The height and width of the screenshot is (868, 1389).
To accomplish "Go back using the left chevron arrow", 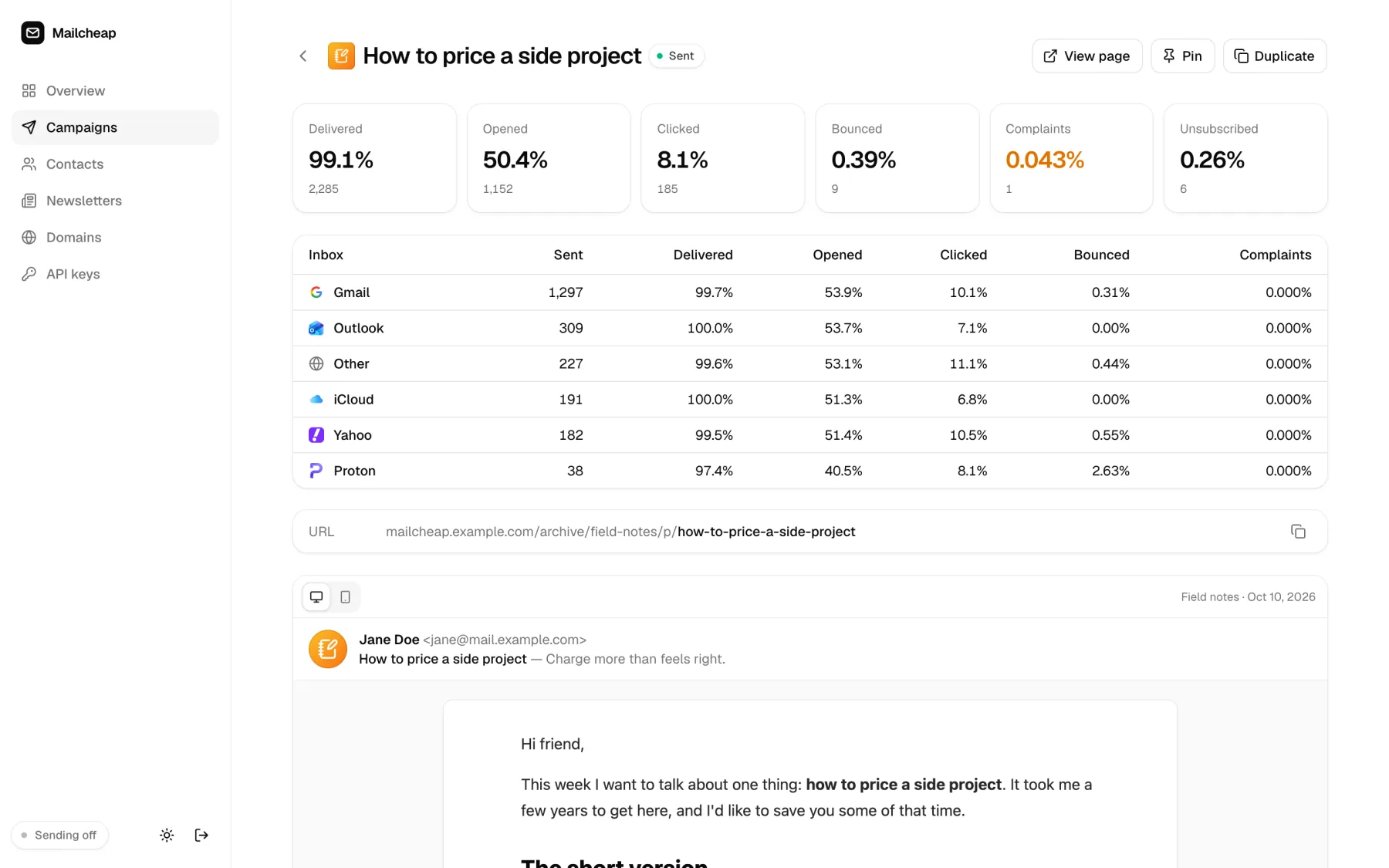I will point(303,56).
